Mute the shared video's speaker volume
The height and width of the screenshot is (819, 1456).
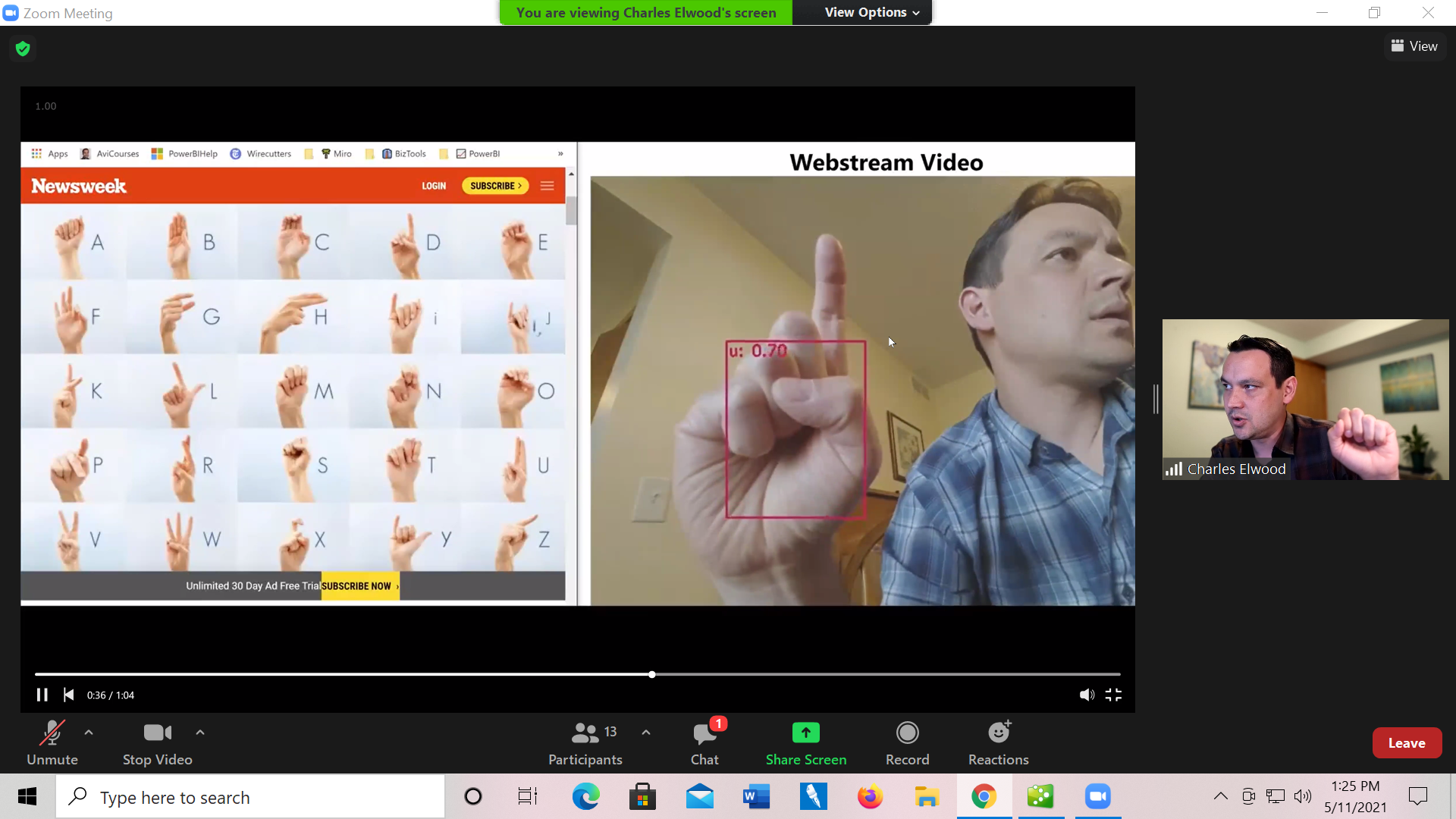tap(1086, 695)
